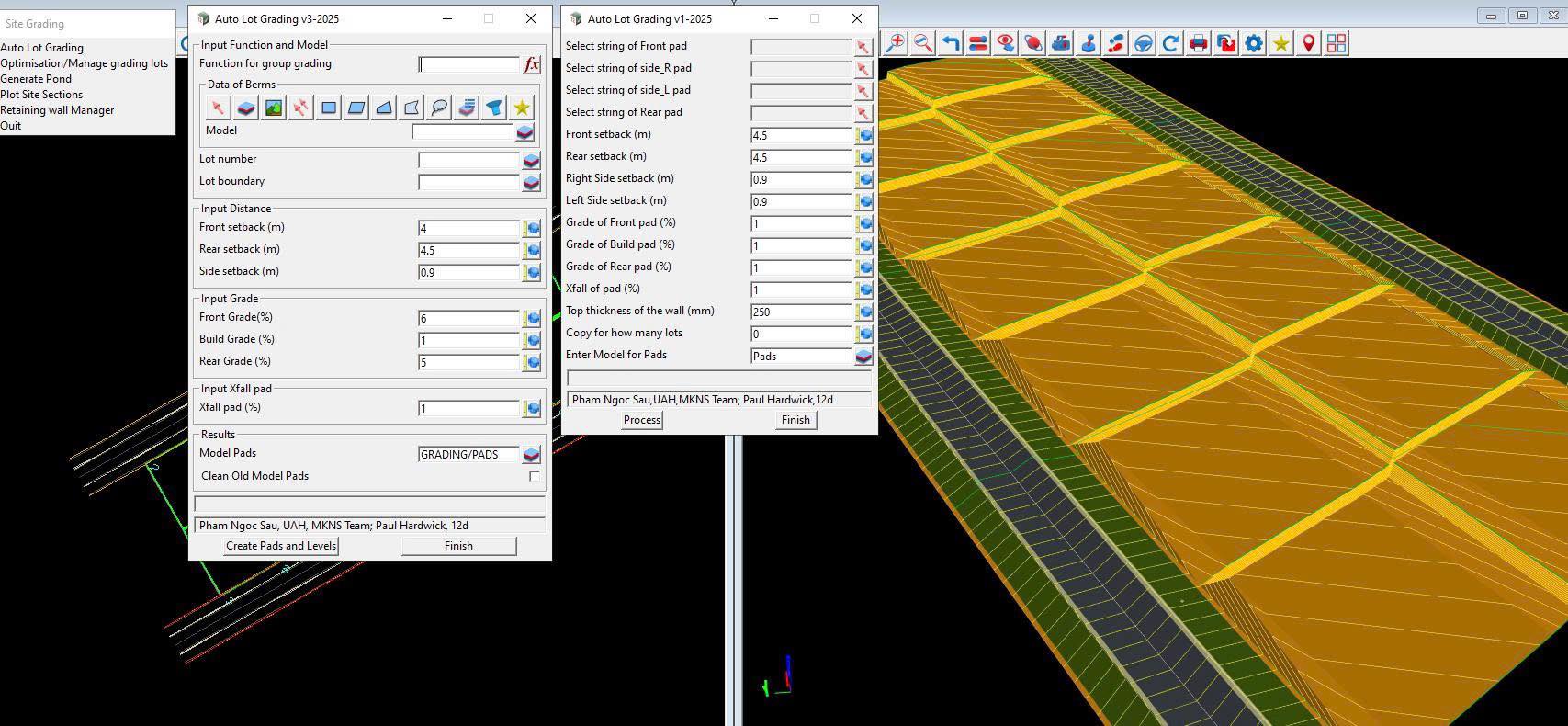Select the trapezoid shape icon

pos(383,108)
